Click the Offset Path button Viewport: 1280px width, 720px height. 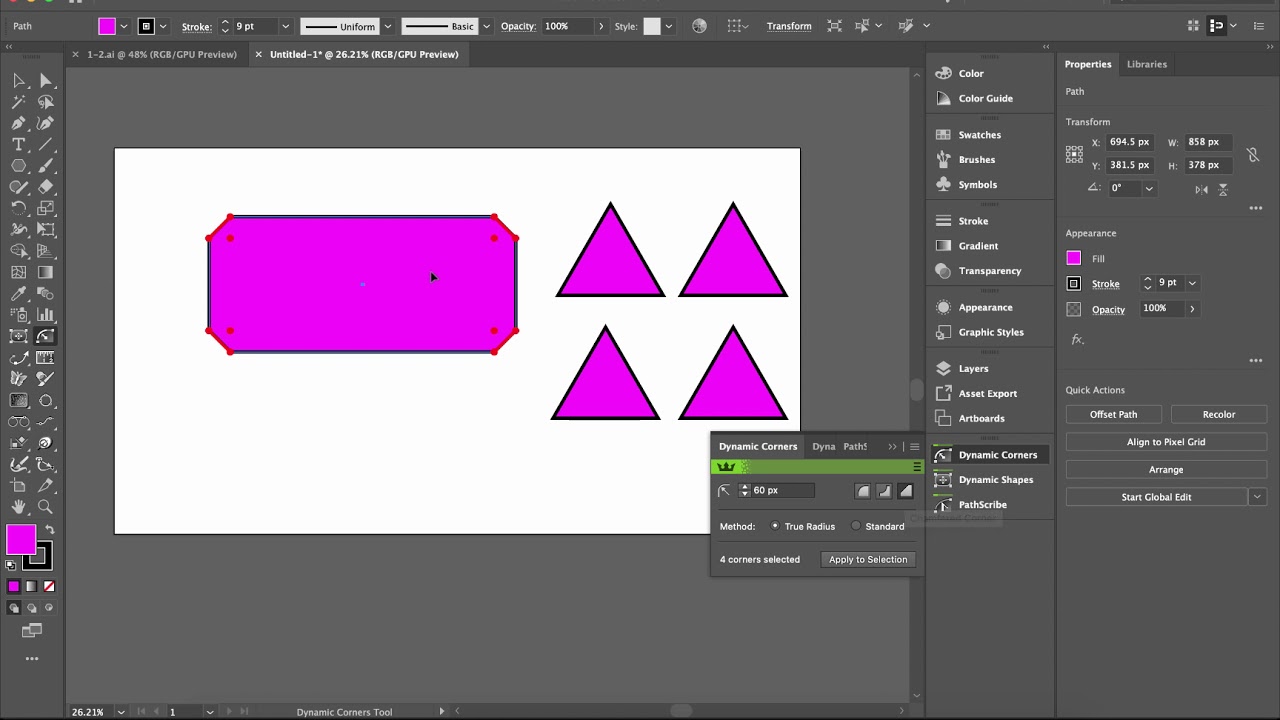pos(1113,414)
